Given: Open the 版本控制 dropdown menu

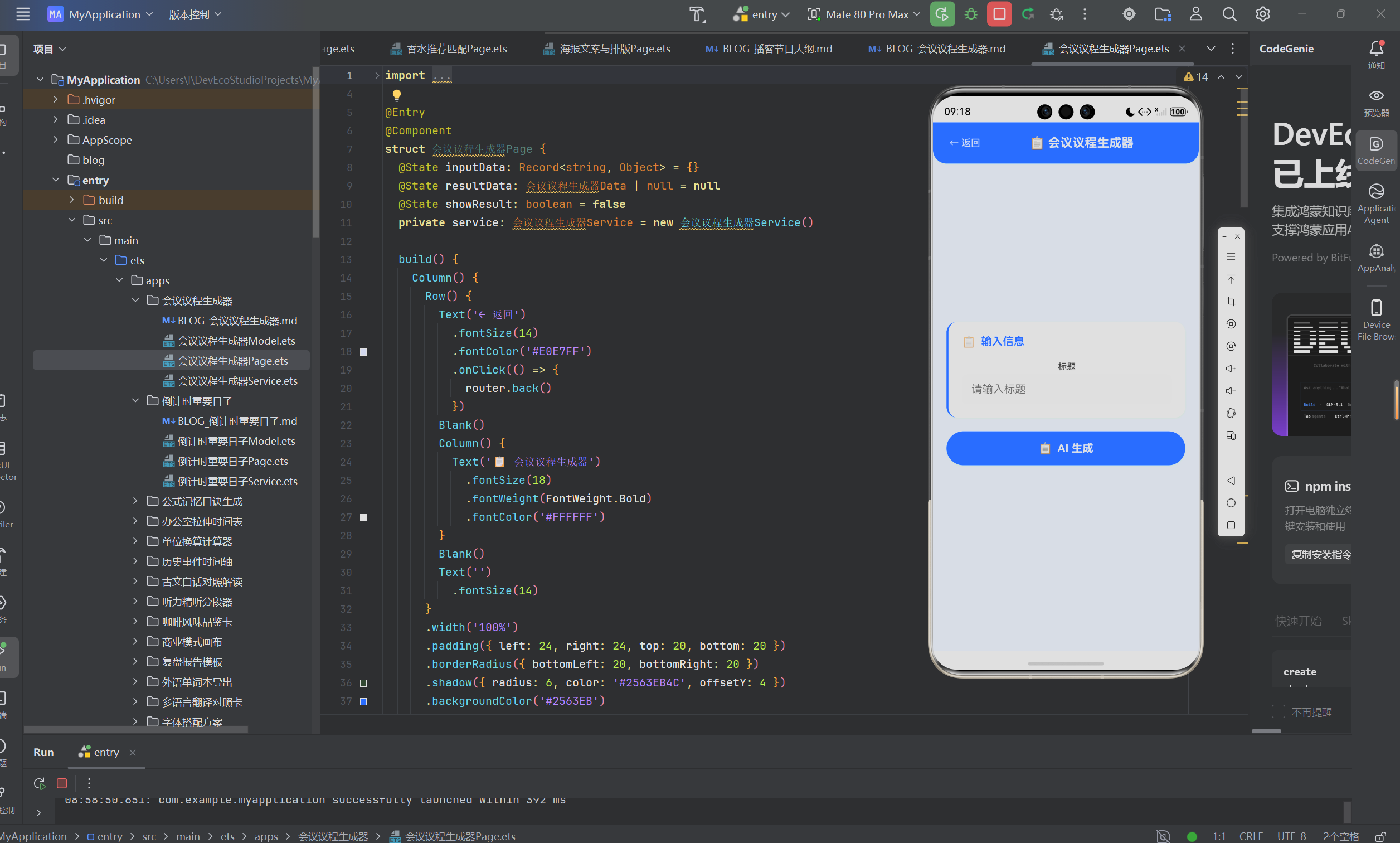Looking at the screenshot, I should [x=195, y=14].
